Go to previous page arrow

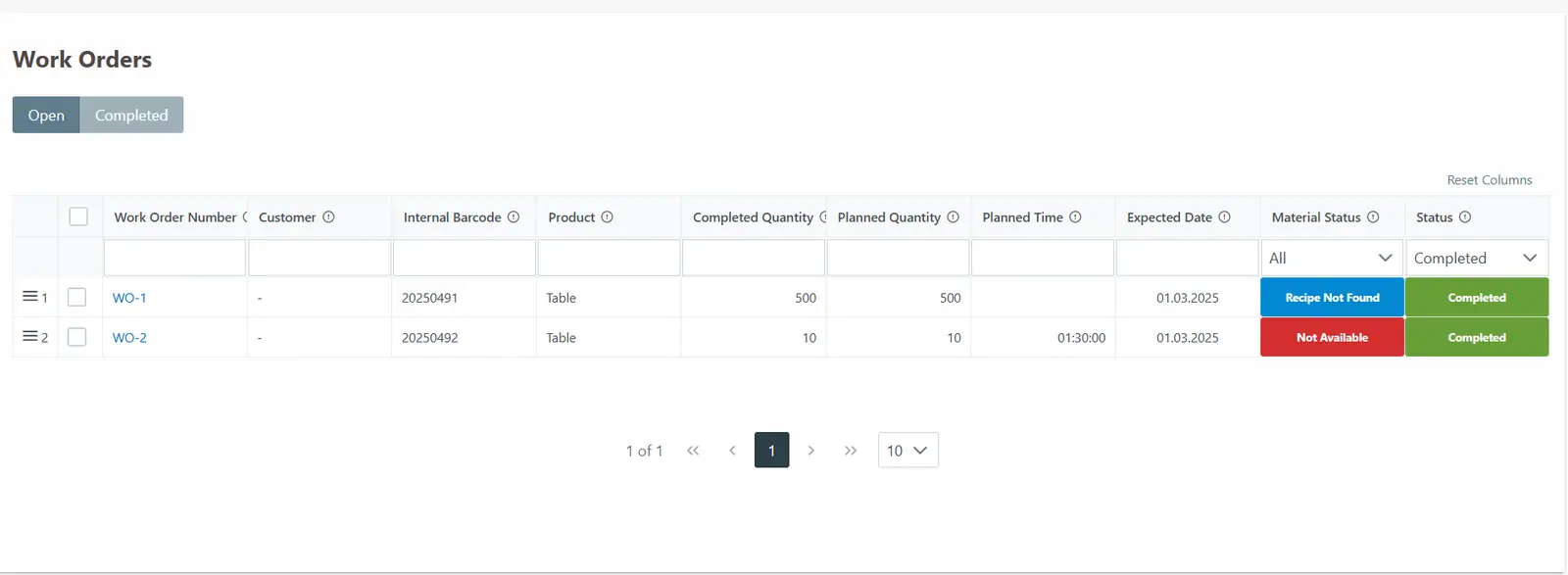point(732,451)
